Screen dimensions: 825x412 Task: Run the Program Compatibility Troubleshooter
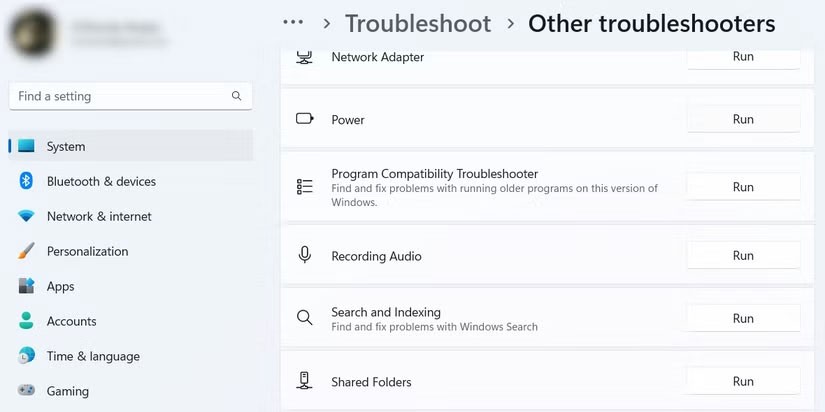(743, 187)
